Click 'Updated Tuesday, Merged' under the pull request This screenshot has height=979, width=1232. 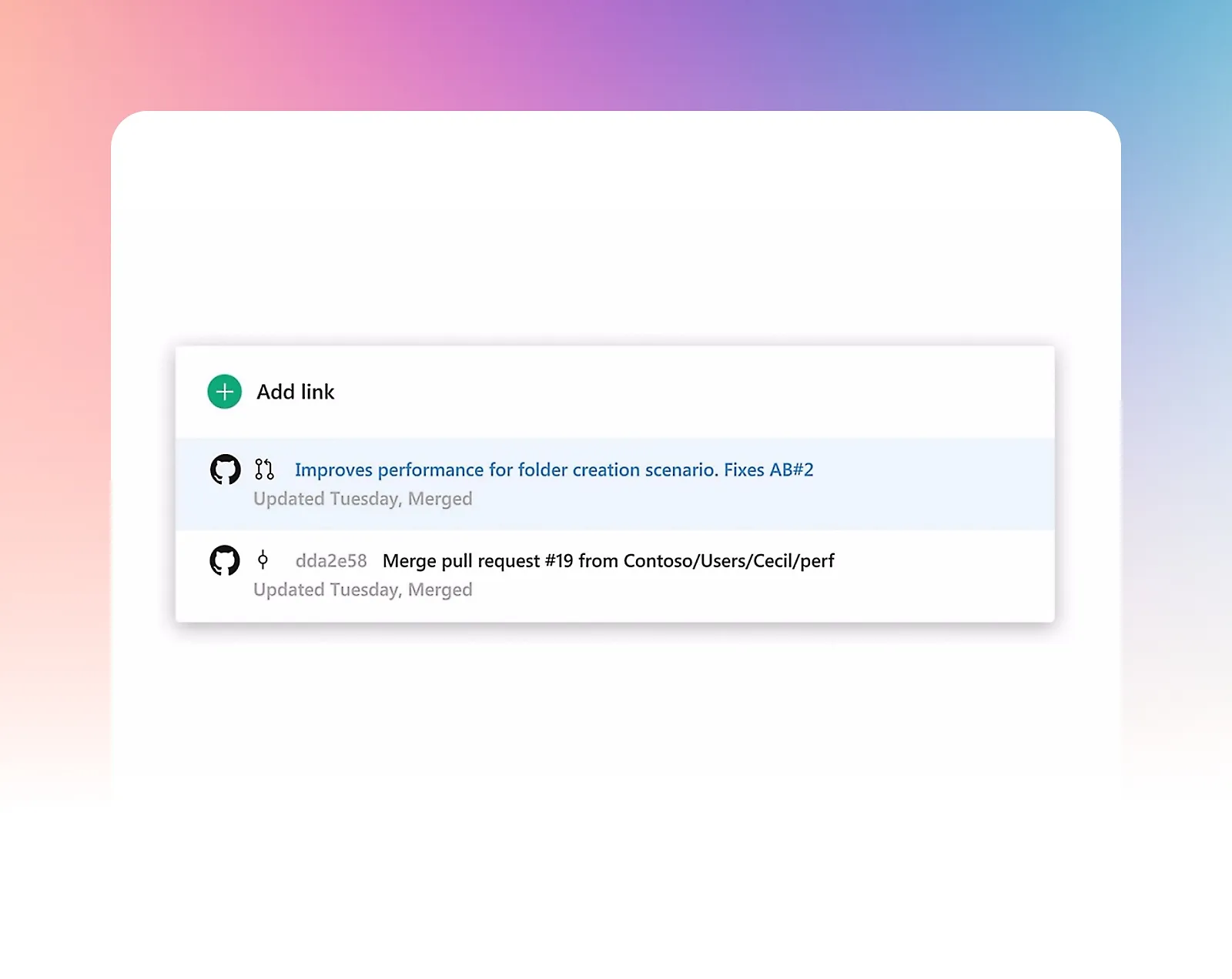[x=363, y=499]
